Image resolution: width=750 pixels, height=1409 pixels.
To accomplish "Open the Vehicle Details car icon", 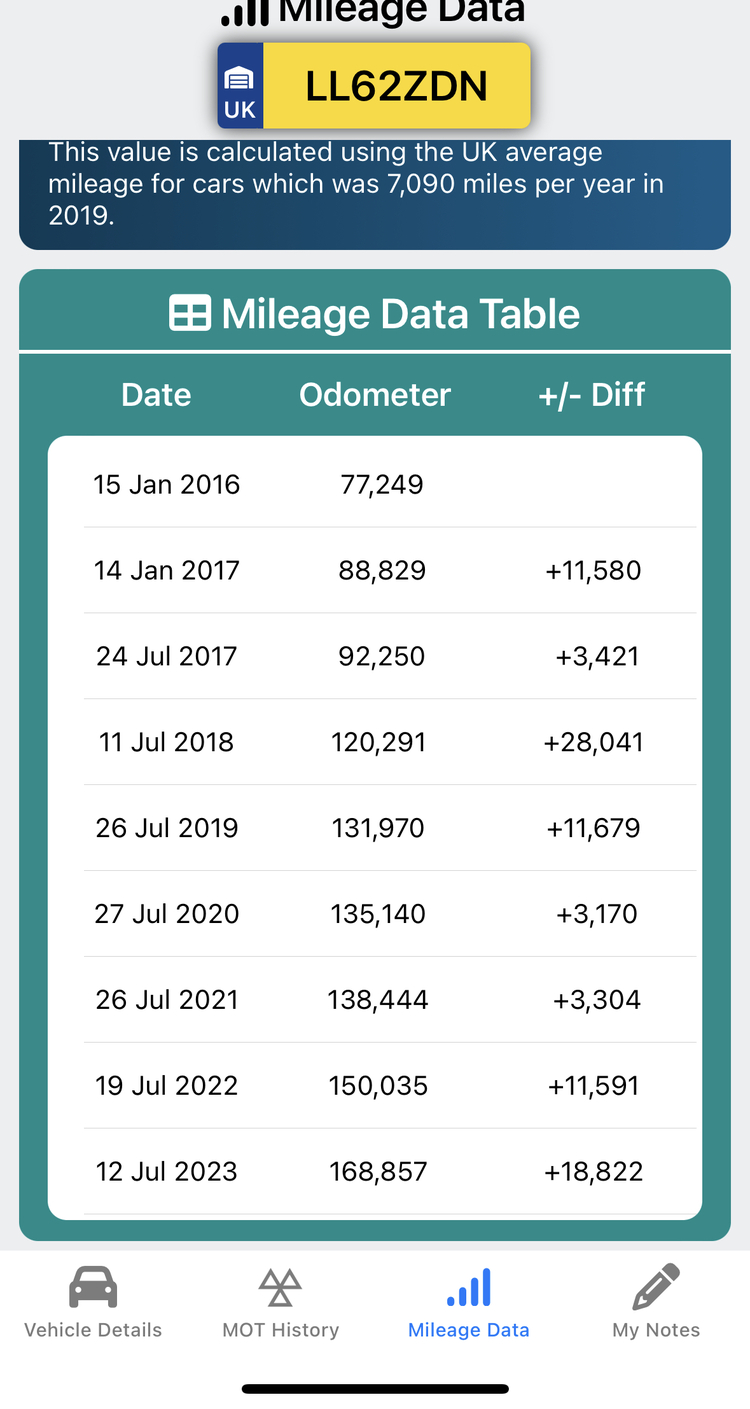I will (93, 1287).
